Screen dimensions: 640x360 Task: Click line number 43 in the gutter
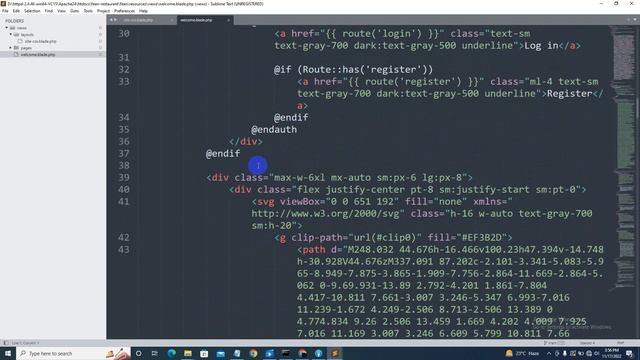(124, 249)
